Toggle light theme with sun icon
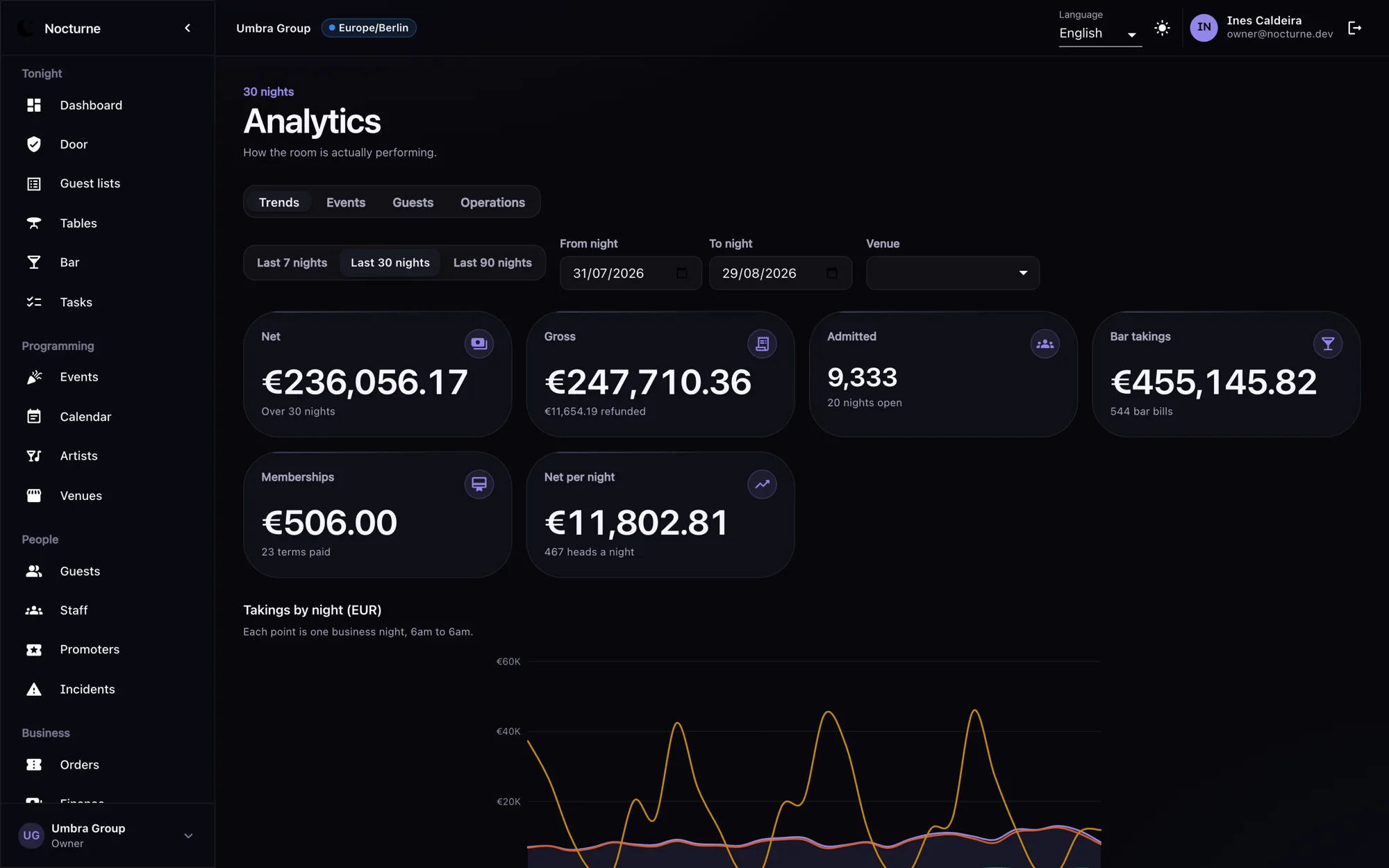 click(x=1162, y=28)
